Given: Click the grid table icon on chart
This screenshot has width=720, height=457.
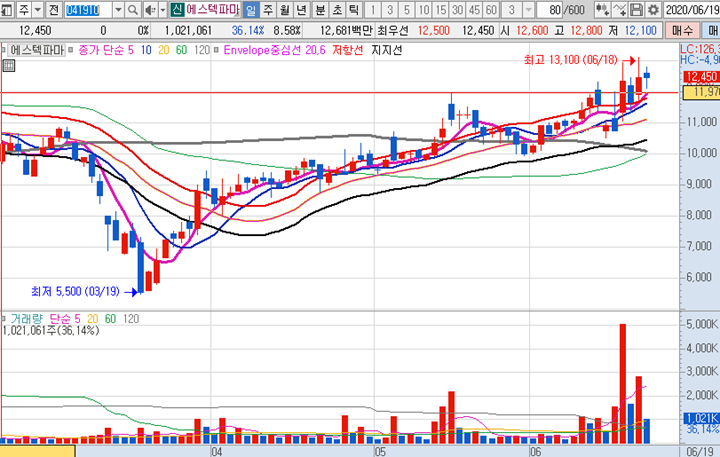Looking at the screenshot, I should (x=8, y=66).
